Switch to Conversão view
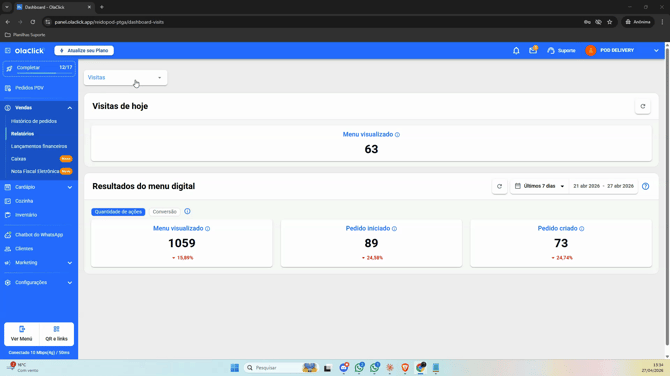 [165, 212]
